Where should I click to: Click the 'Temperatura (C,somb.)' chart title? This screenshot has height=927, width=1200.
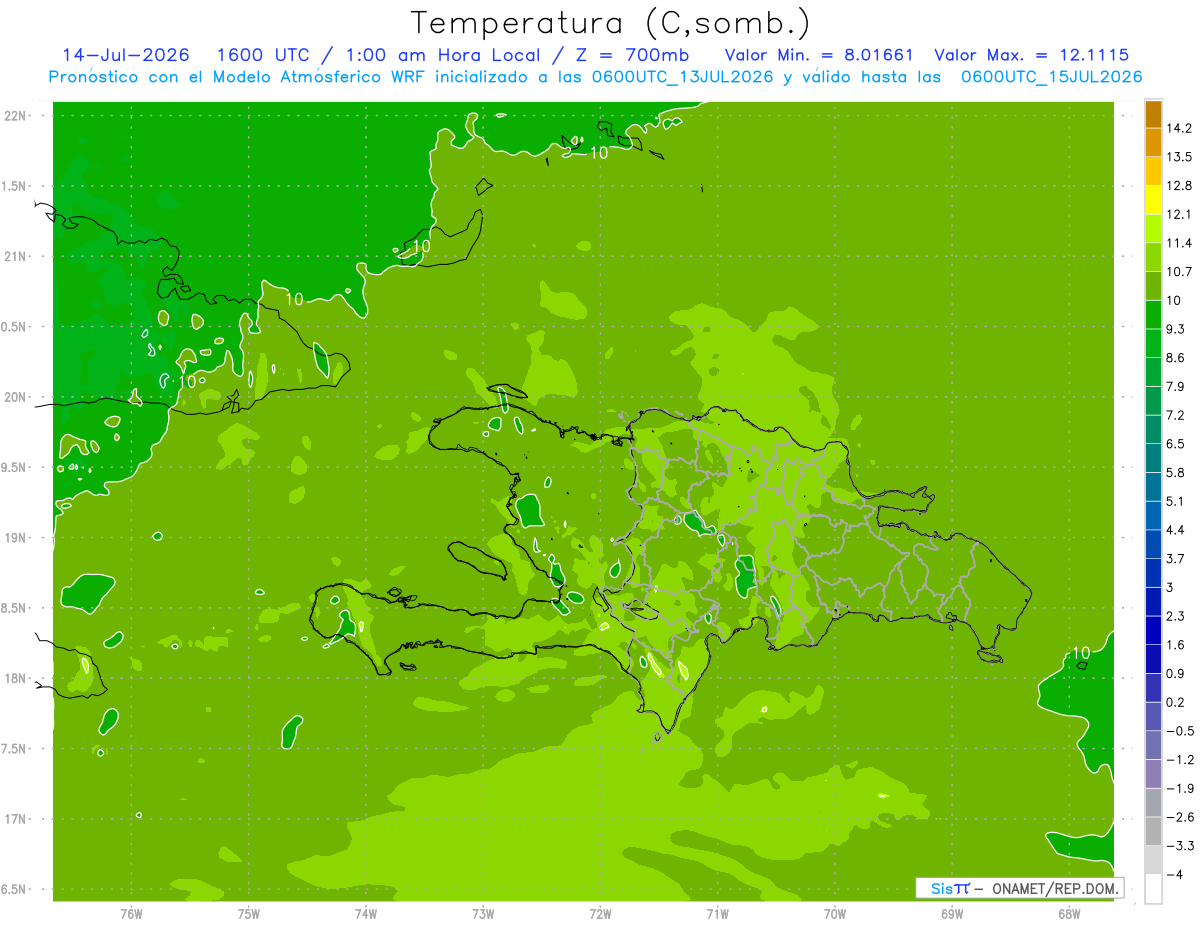tap(611, 23)
